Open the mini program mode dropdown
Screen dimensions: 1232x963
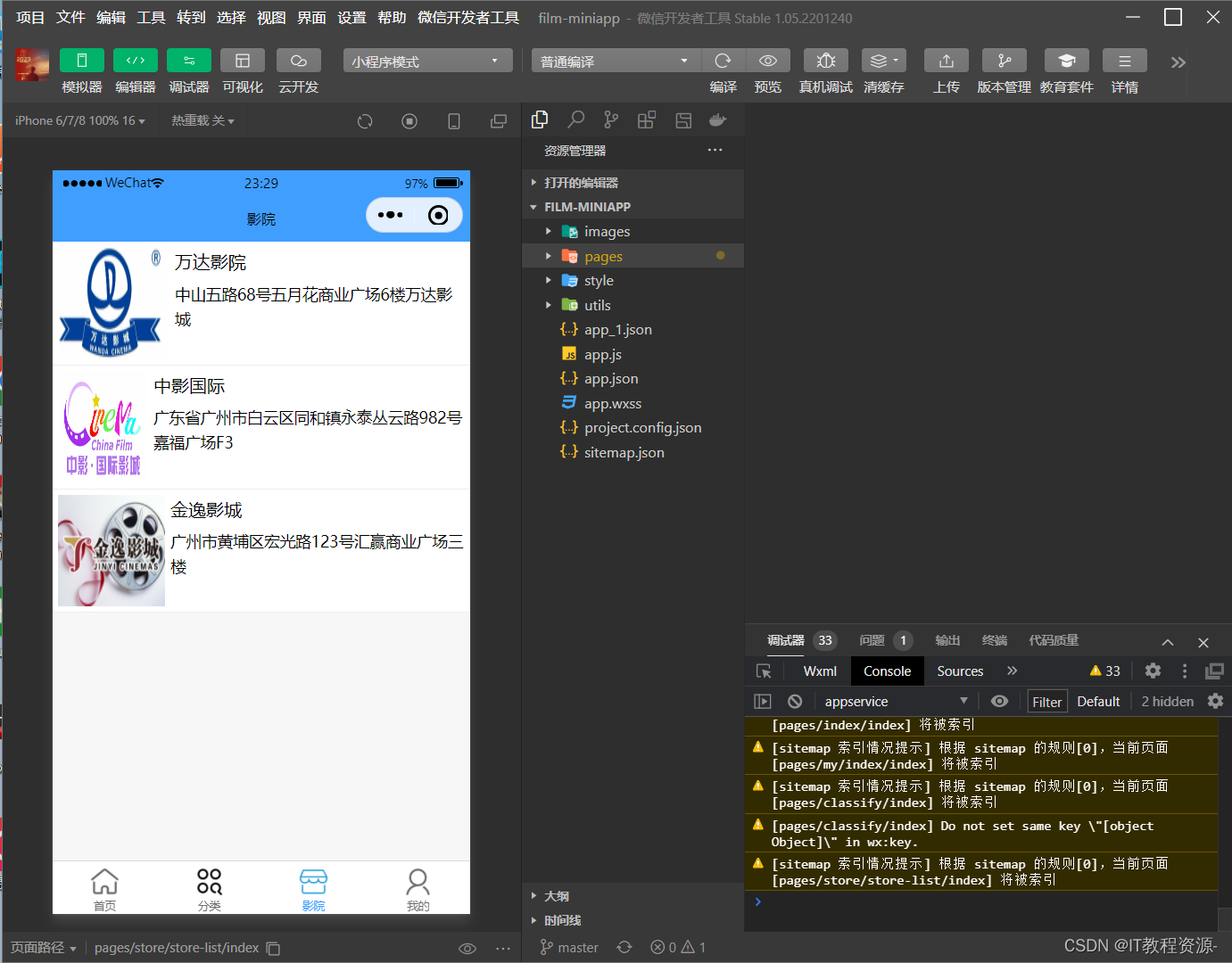428,61
